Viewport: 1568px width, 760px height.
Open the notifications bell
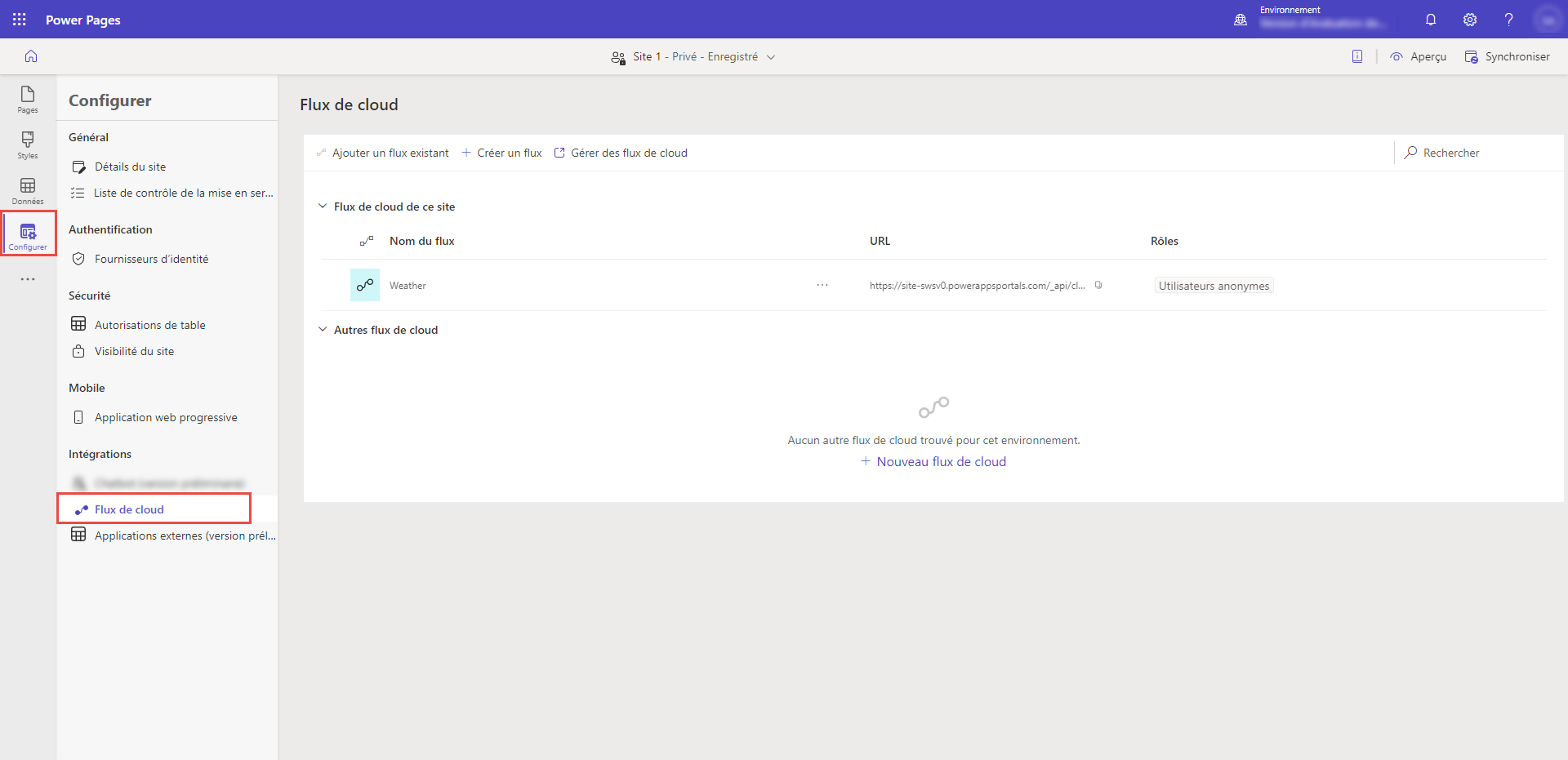(x=1430, y=19)
